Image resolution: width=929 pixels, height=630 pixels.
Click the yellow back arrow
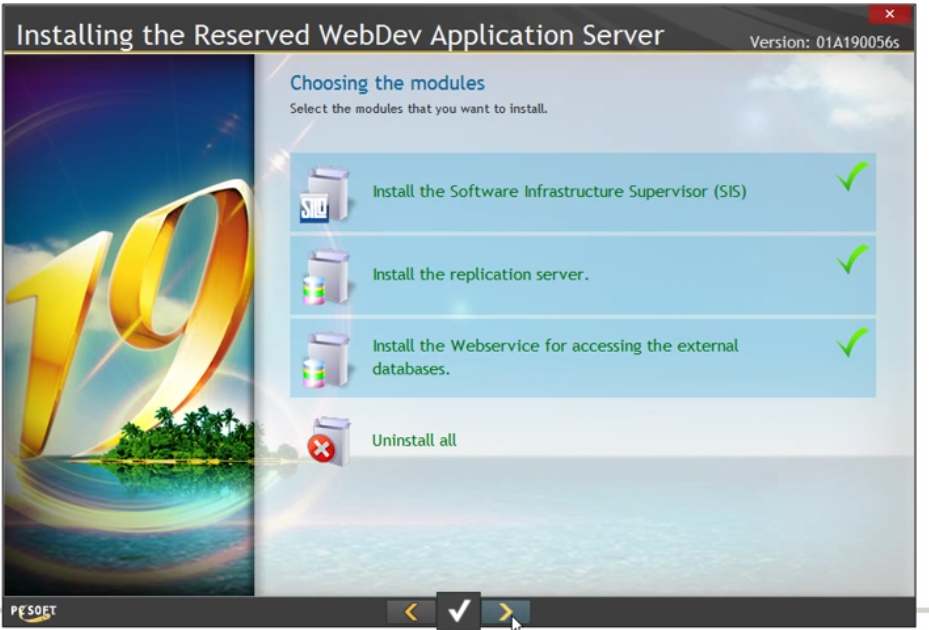410,612
